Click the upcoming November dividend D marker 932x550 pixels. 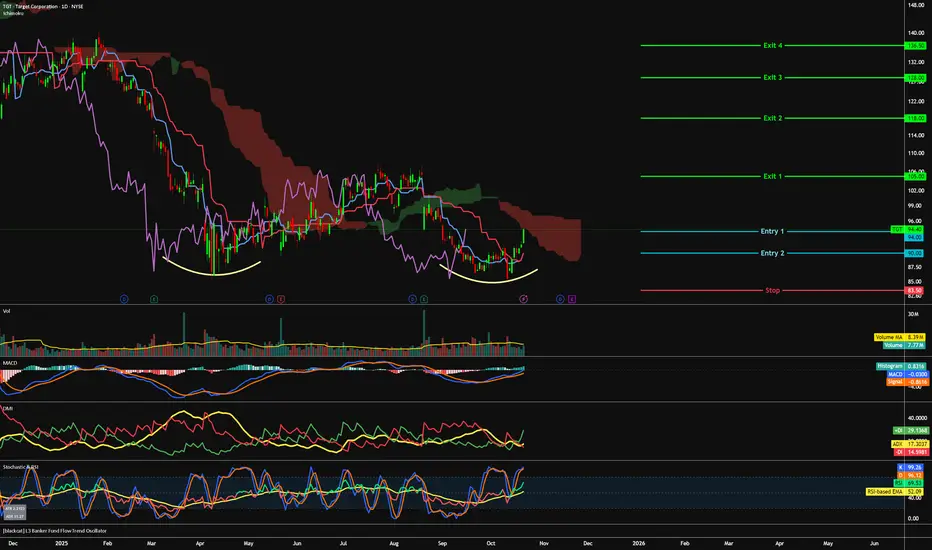[x=560, y=299]
